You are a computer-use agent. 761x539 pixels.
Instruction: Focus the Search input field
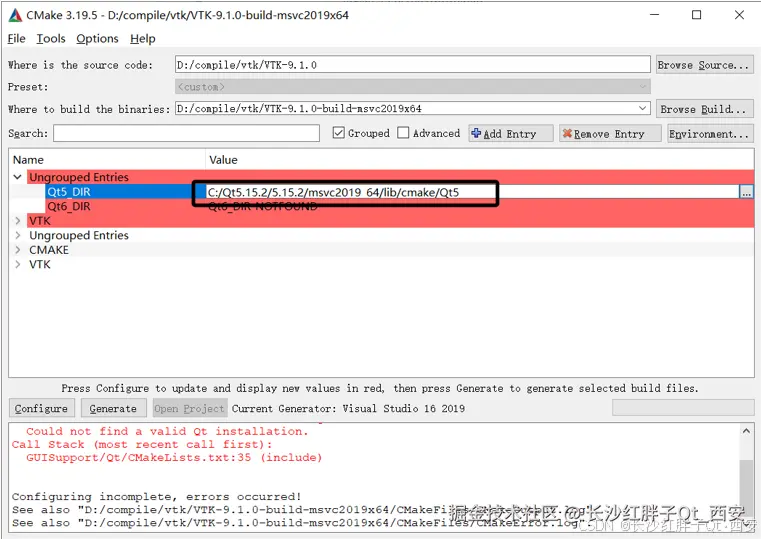coord(186,133)
